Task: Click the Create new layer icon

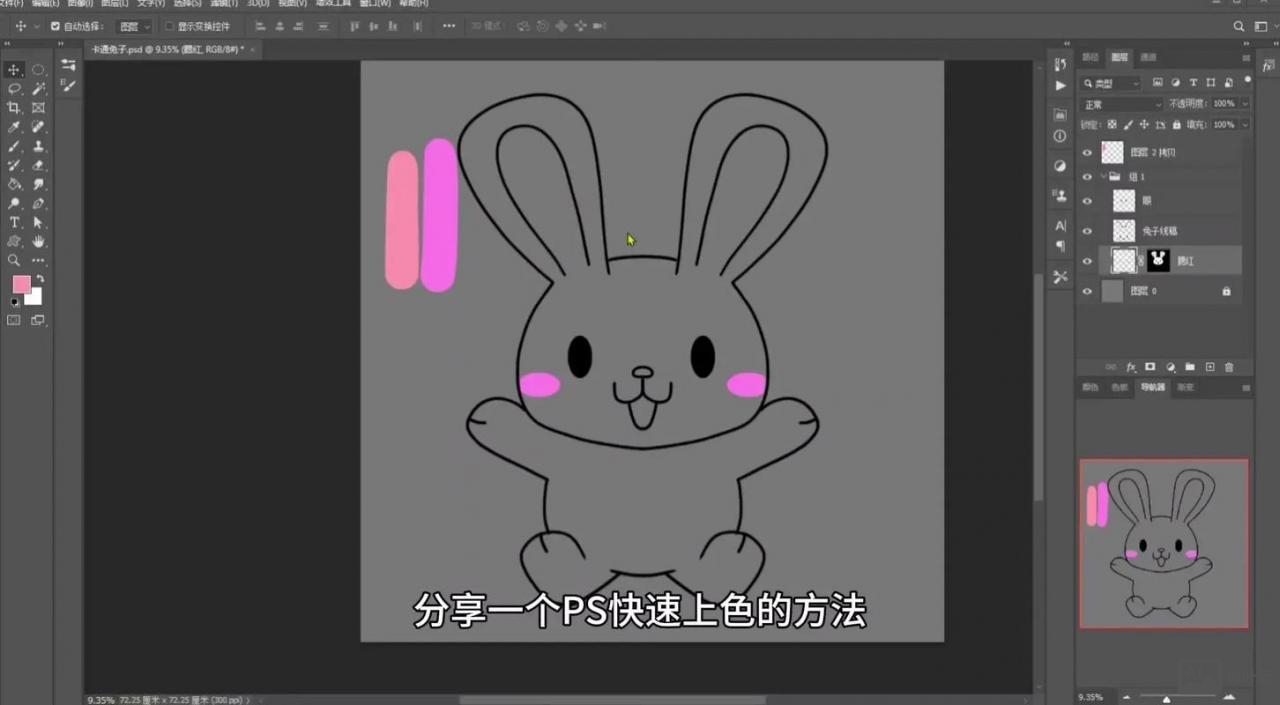Action: coord(1210,367)
